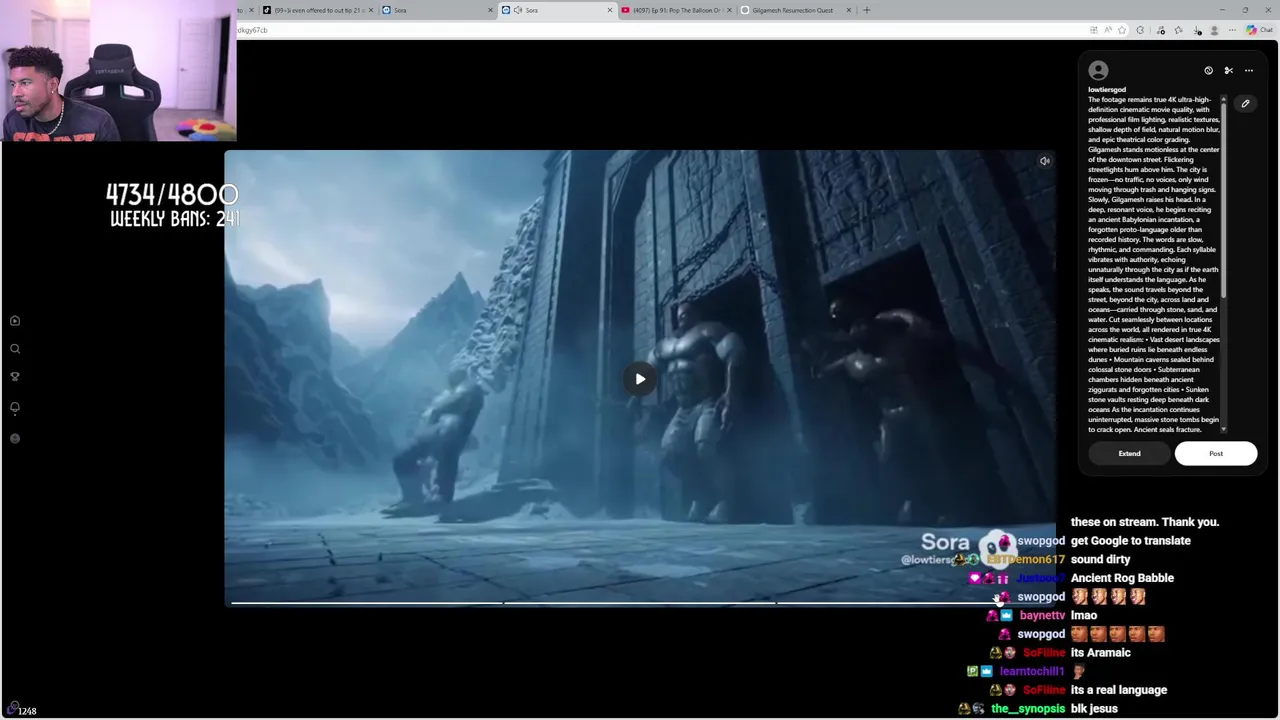1280x720 pixels.
Task: Click chat message 'its Aramaic'
Action: click(1100, 653)
